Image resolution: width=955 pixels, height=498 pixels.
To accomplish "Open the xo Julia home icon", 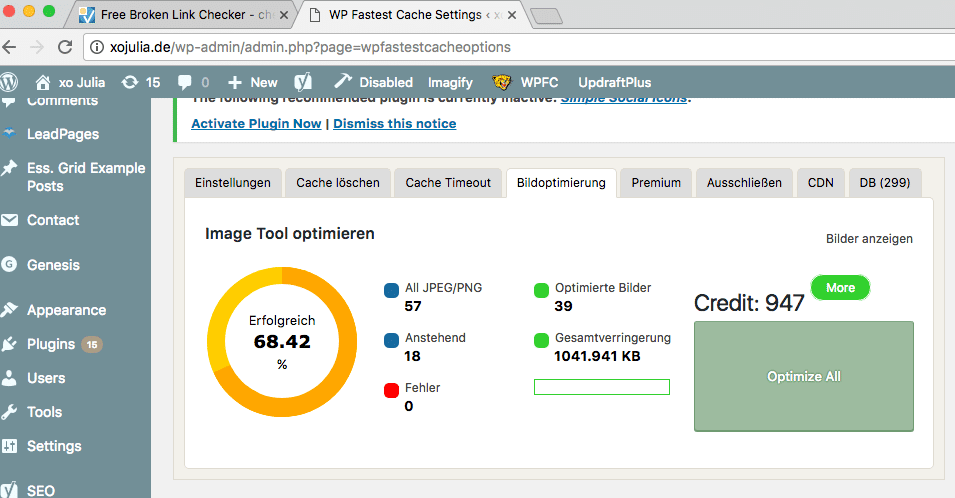I will point(43,82).
